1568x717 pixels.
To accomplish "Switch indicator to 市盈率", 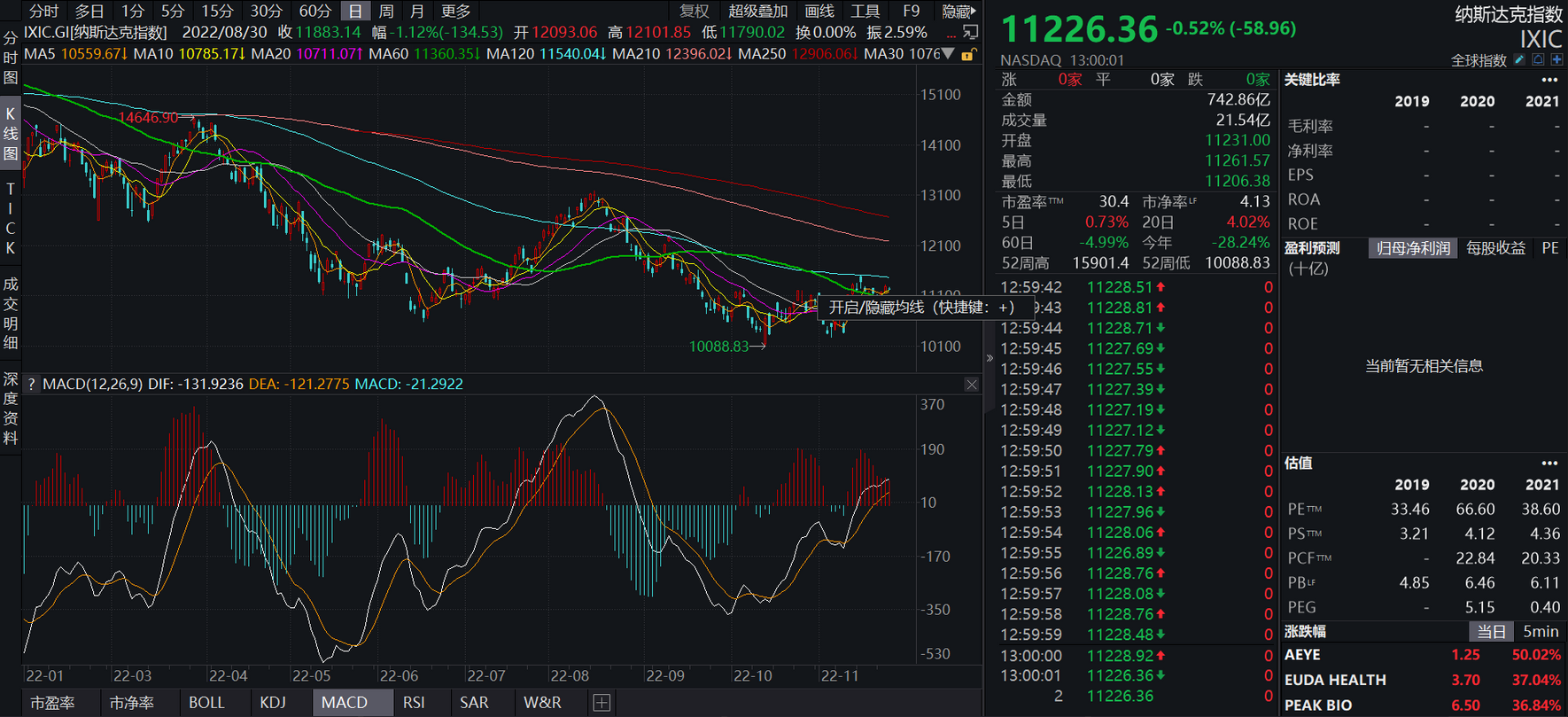I will [x=52, y=703].
